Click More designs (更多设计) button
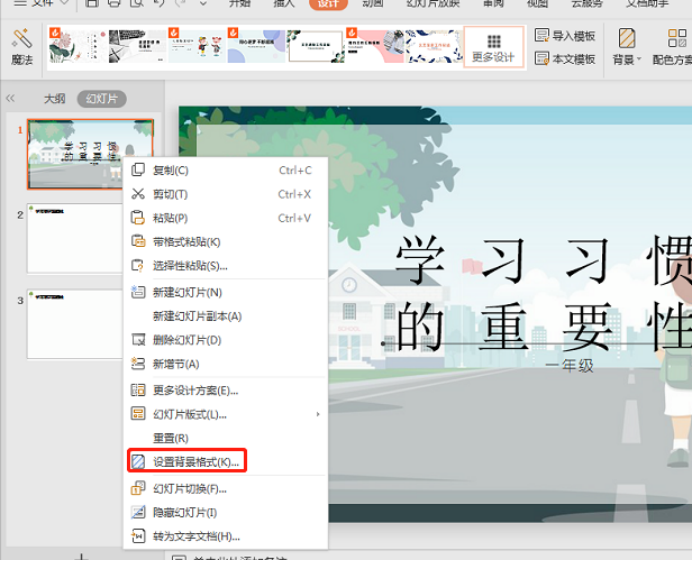 point(493,48)
